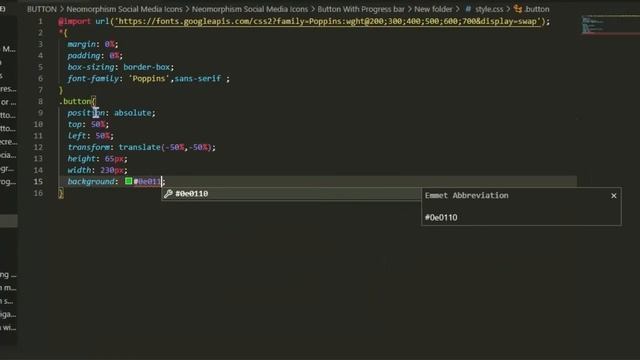The width and height of the screenshot is (640, 360).
Task: Click the 'Poppins' font name string
Action: point(149,78)
